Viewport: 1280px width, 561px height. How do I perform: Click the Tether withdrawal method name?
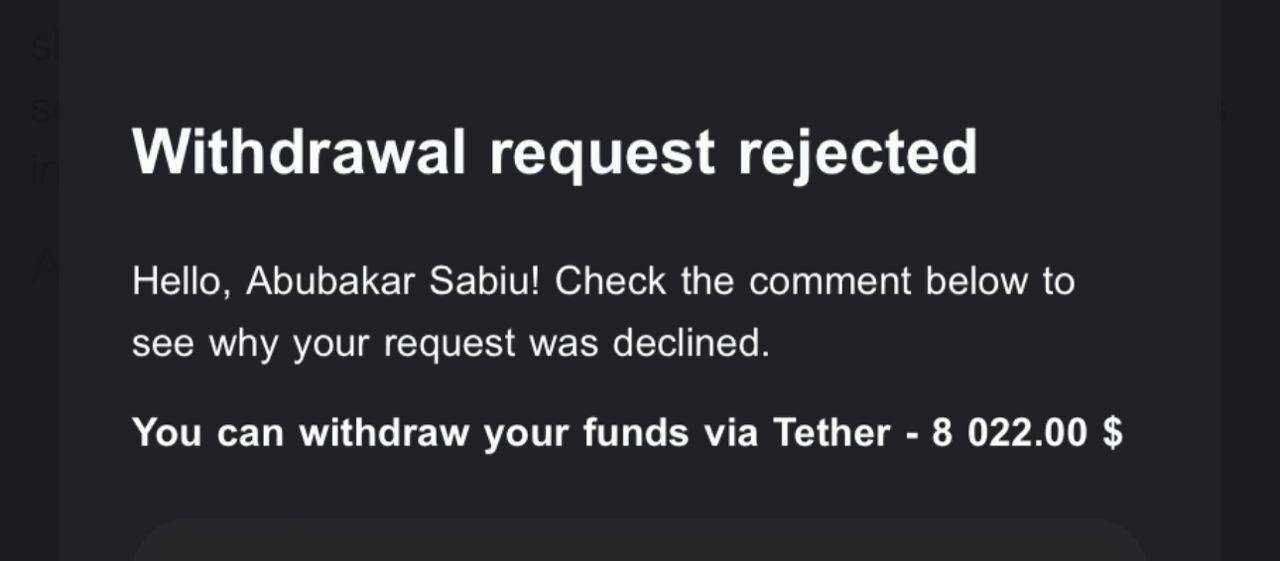[831, 433]
